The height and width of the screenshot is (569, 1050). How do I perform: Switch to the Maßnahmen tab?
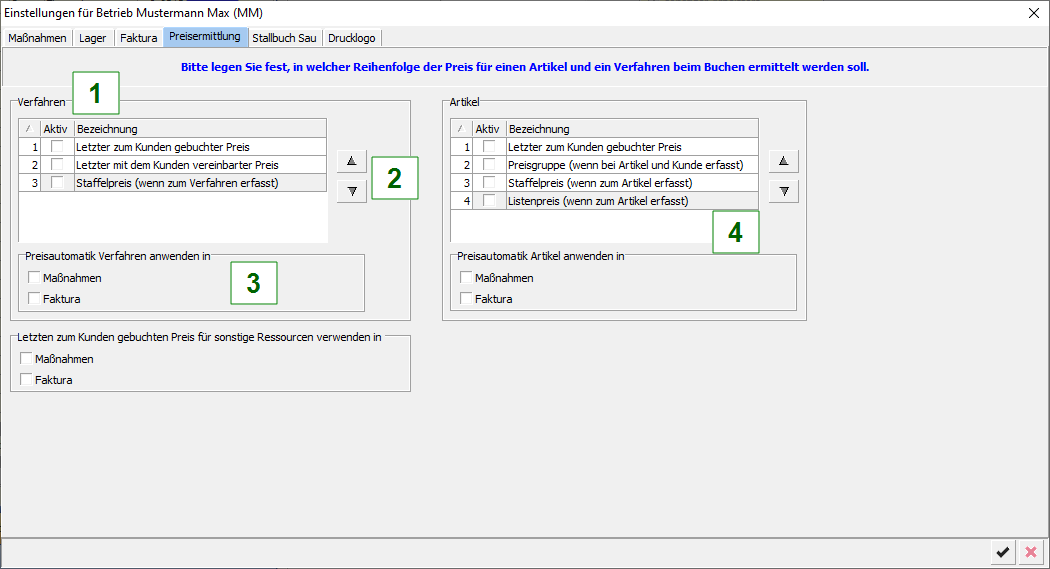pos(37,38)
